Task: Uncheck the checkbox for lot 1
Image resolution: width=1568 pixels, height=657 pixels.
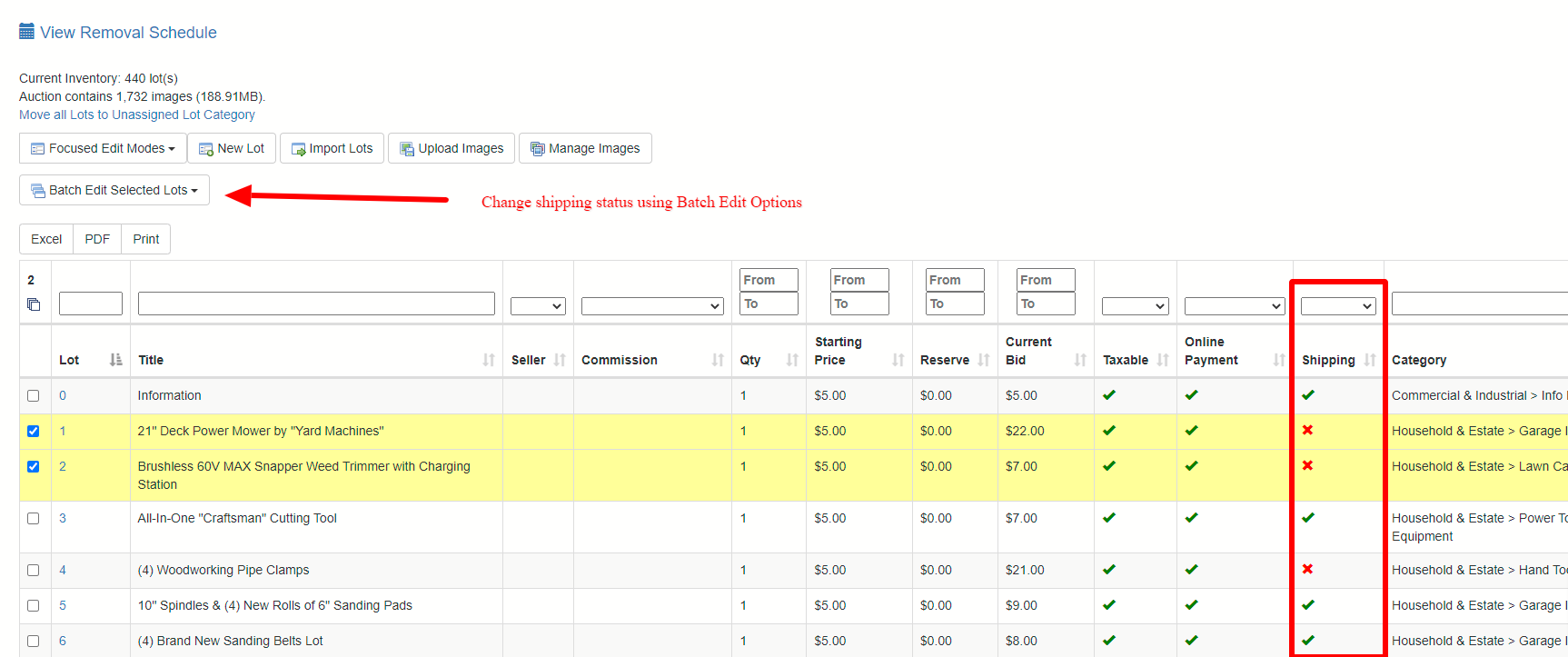Action: pos(34,432)
